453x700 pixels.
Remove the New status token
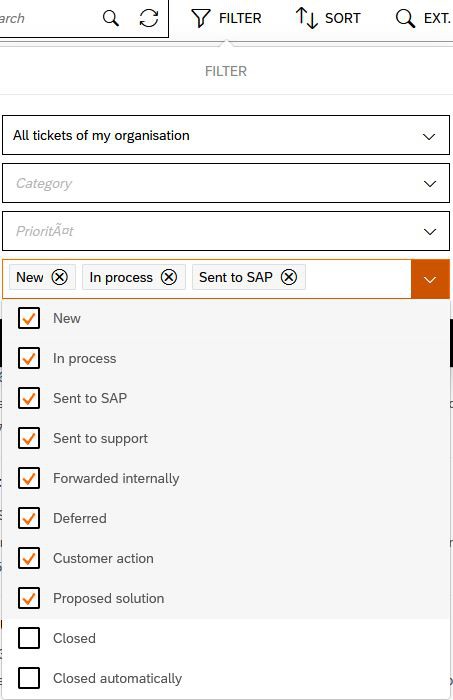59,277
